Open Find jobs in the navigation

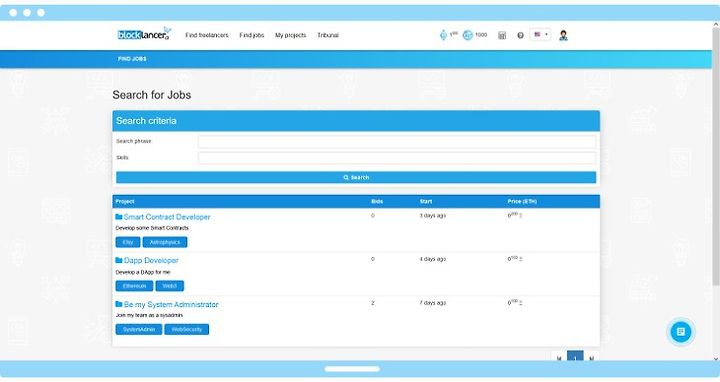[x=252, y=35]
